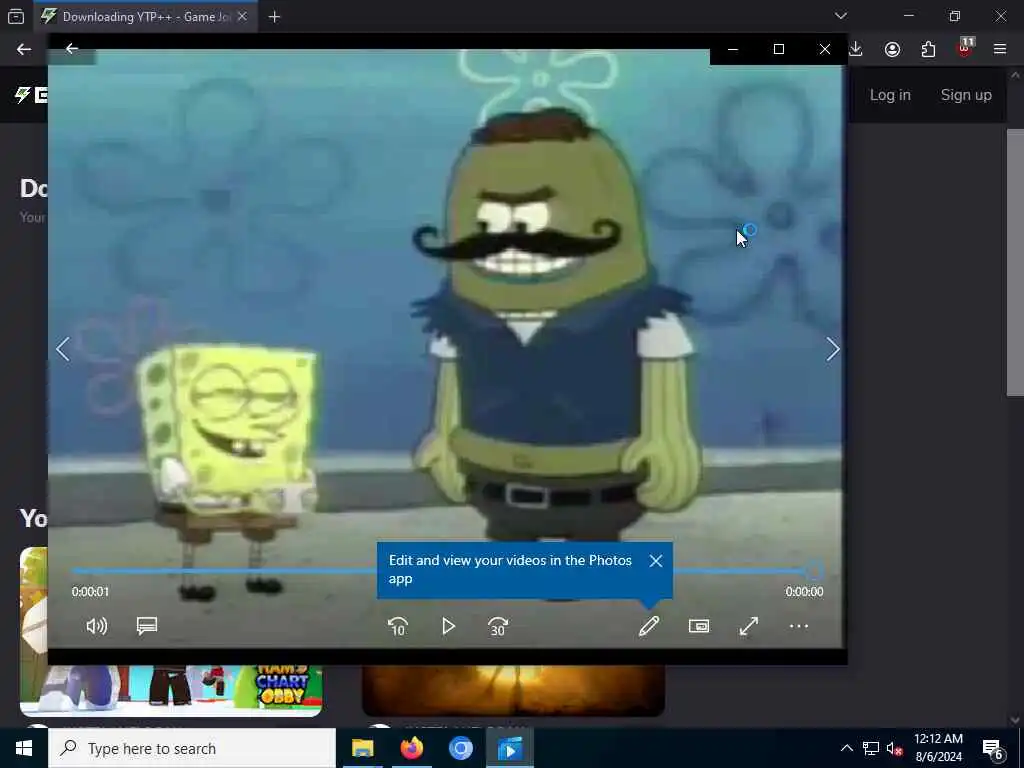Open the Windows Start menu
This screenshot has height=768, width=1024.
click(24, 748)
